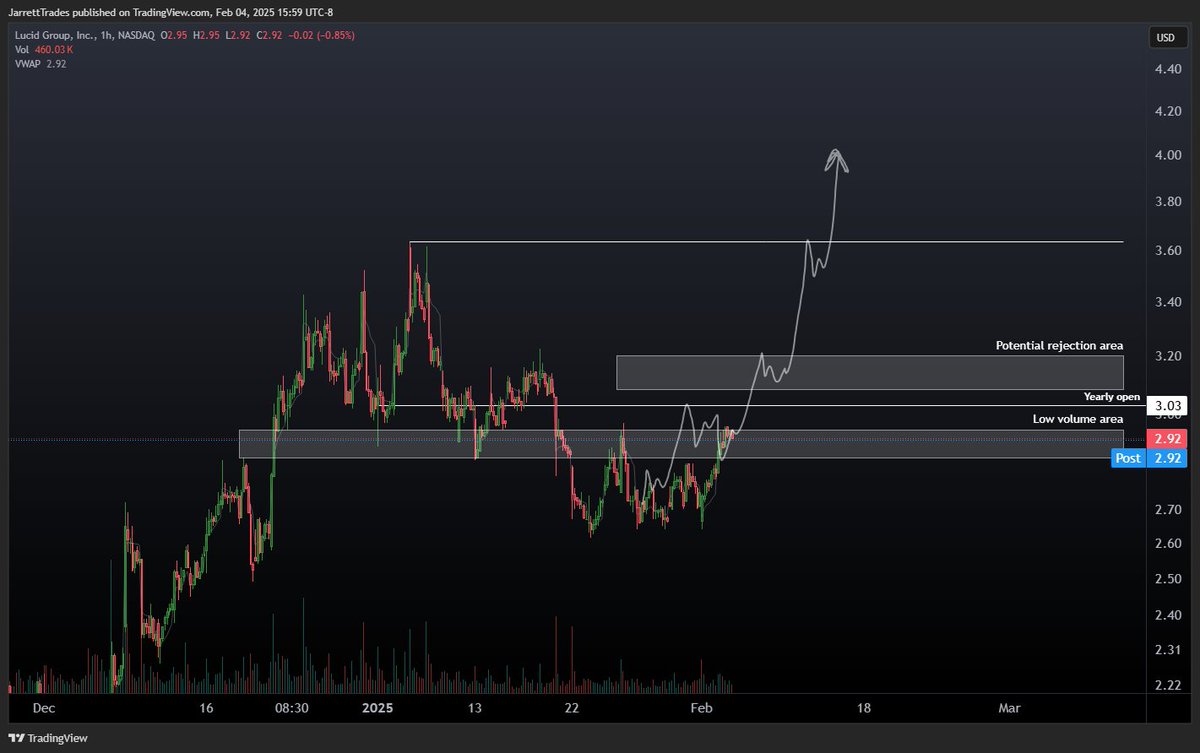Click the 3.60 price axis label
This screenshot has height=753, width=1200.
pos(1168,251)
